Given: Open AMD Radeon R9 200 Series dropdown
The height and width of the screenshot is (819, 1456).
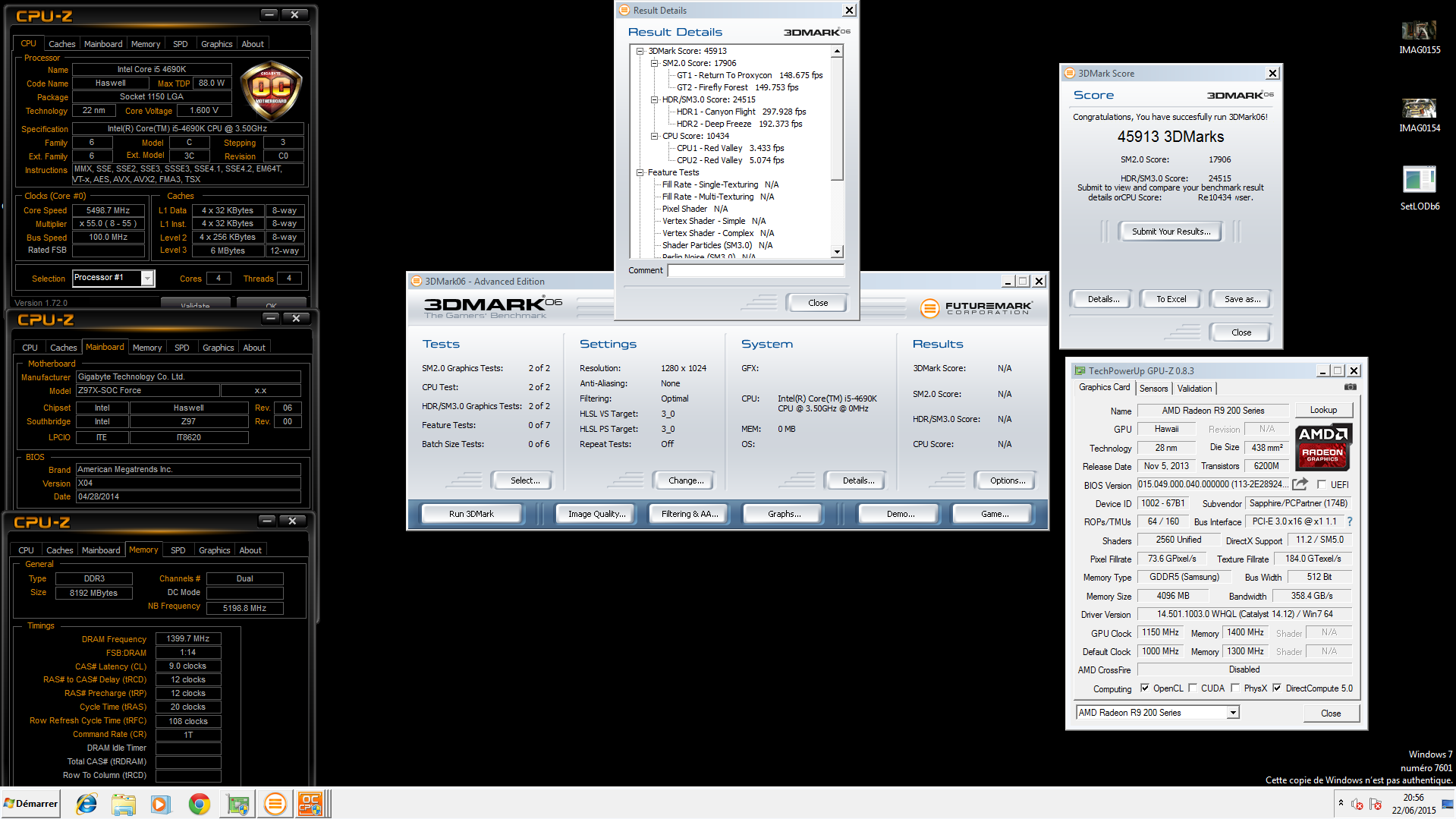Looking at the screenshot, I should point(1233,713).
